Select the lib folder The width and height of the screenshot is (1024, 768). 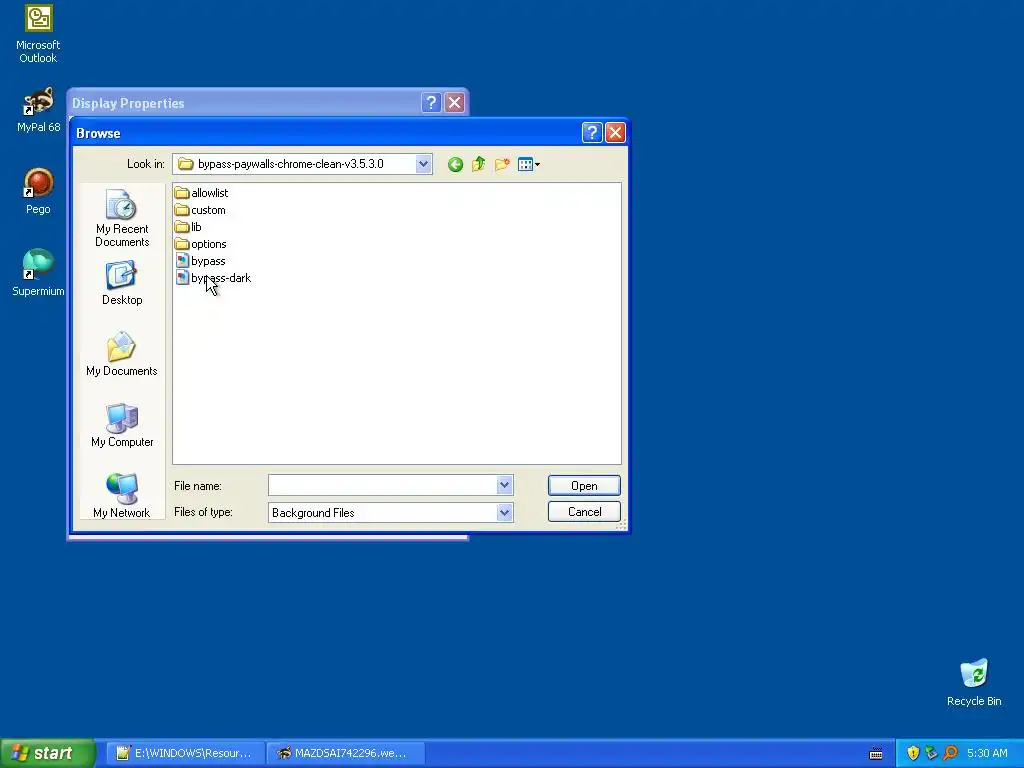pyautogui.click(x=189, y=227)
